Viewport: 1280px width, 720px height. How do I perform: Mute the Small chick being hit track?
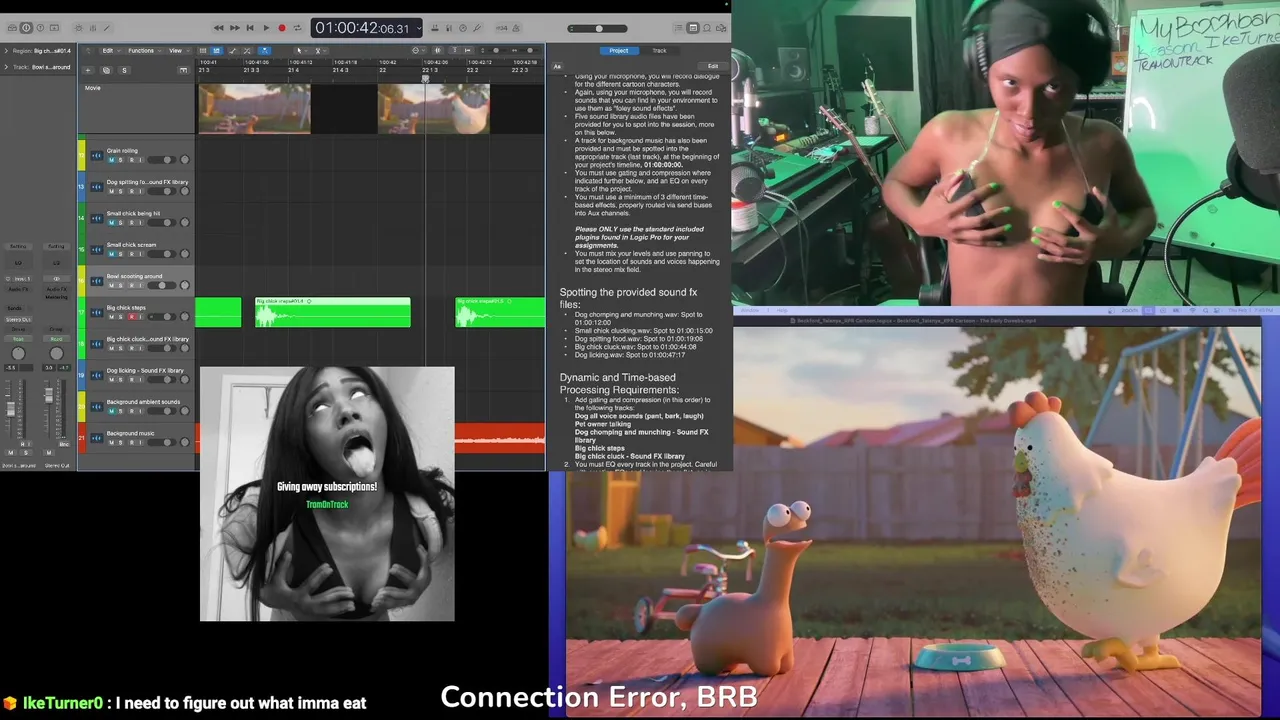pos(111,222)
